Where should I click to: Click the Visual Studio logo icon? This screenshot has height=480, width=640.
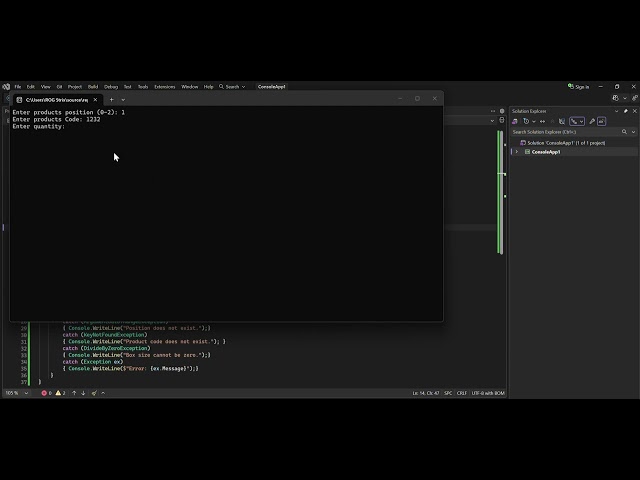[6, 87]
